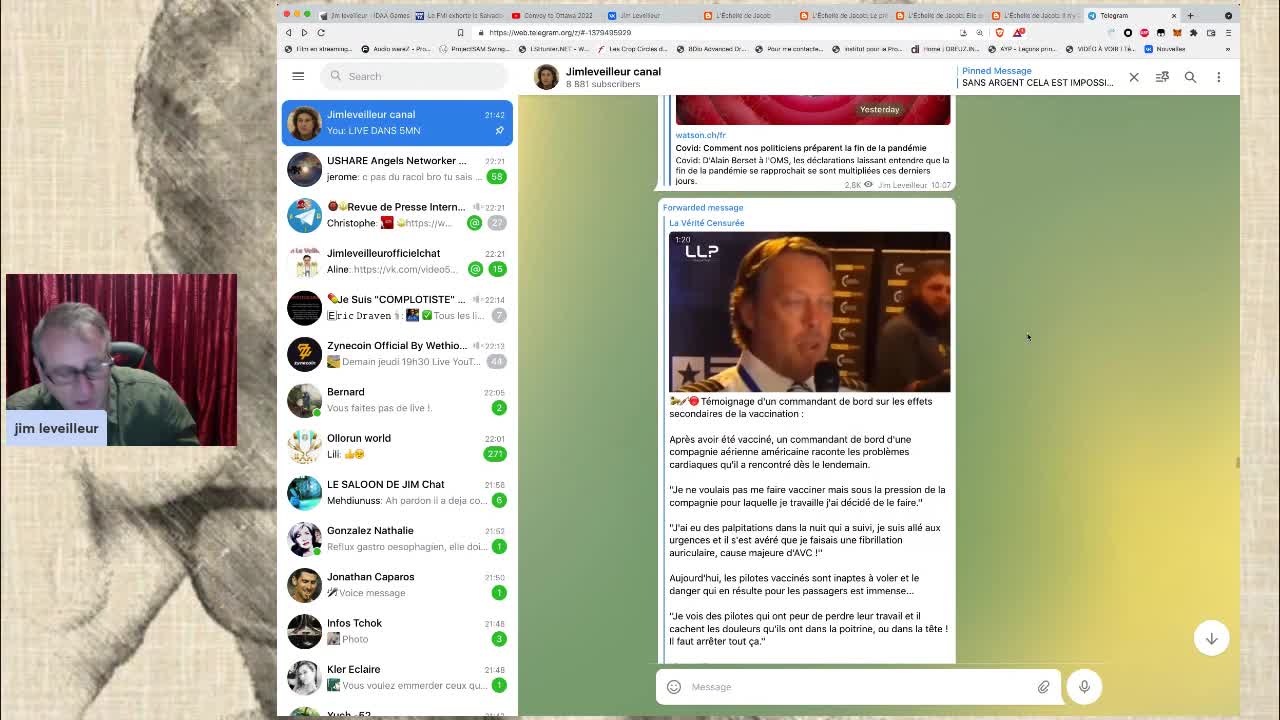Screen dimensions: 1280x720
Task: Open the Telegram hamburger menu
Action: (x=298, y=76)
